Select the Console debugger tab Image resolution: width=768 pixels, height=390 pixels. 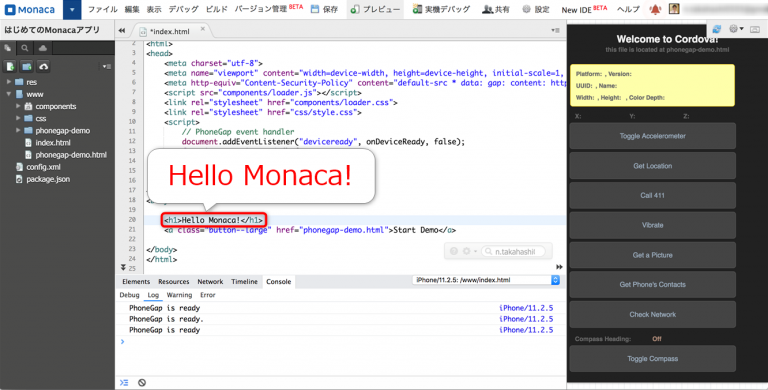278,282
